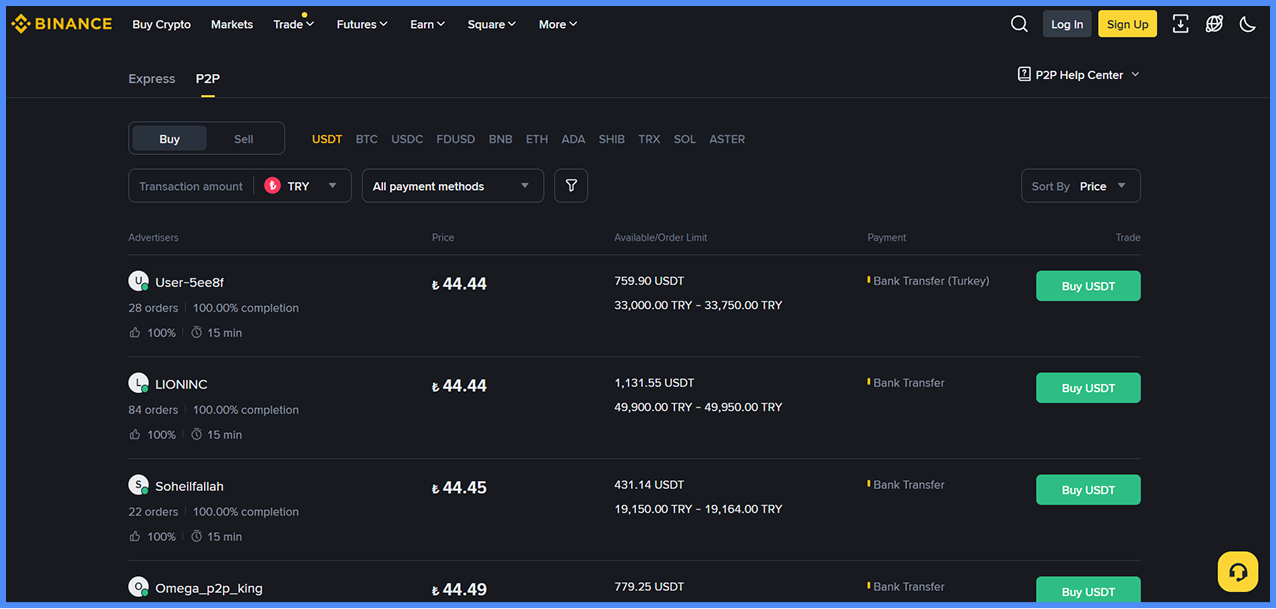This screenshot has height=609, width=1276.
Task: Open Sort By Price dropdown
Action: pos(1080,186)
